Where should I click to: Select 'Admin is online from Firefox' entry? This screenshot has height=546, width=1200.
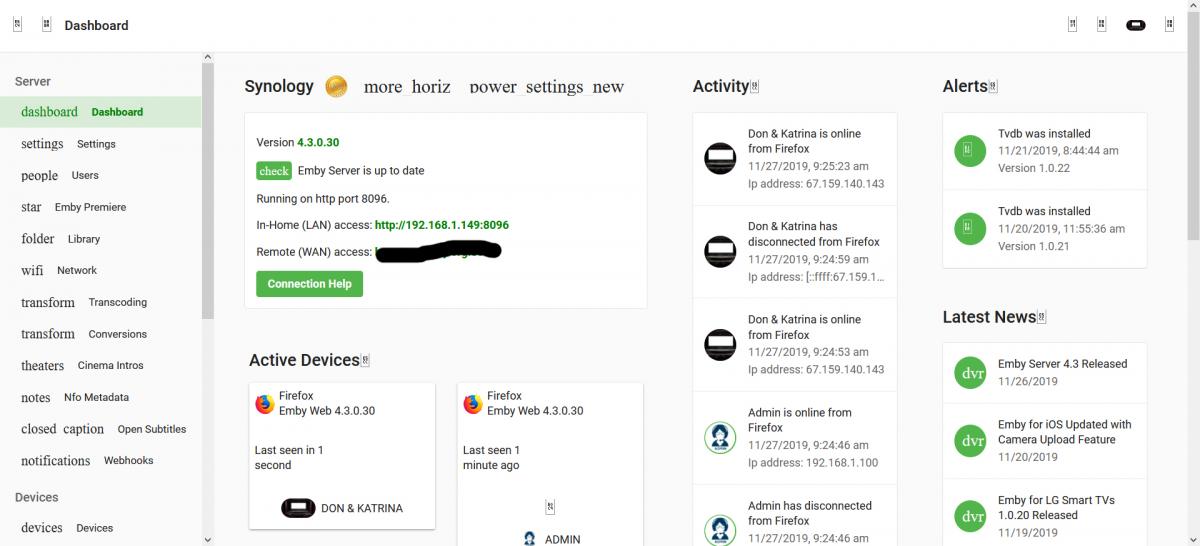click(x=795, y=438)
